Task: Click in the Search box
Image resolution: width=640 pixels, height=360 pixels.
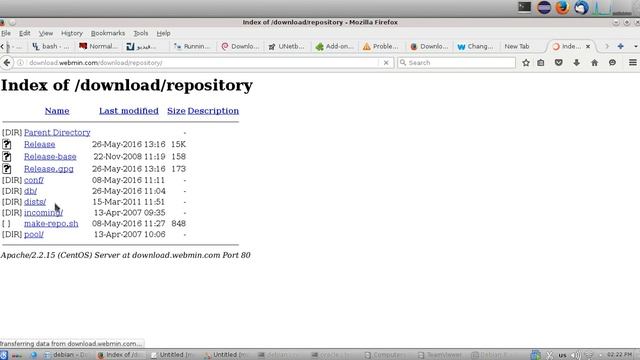Action: tap(456, 63)
